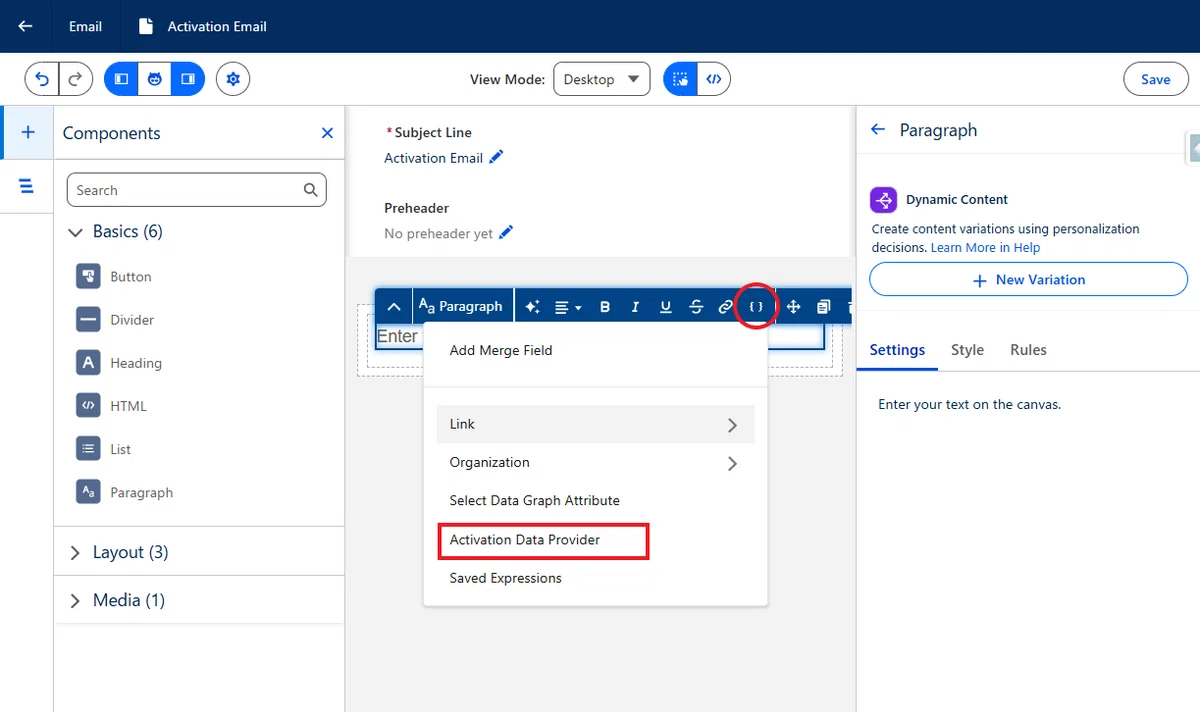Switch to the Style tab
The width and height of the screenshot is (1200, 712).
[967, 350]
